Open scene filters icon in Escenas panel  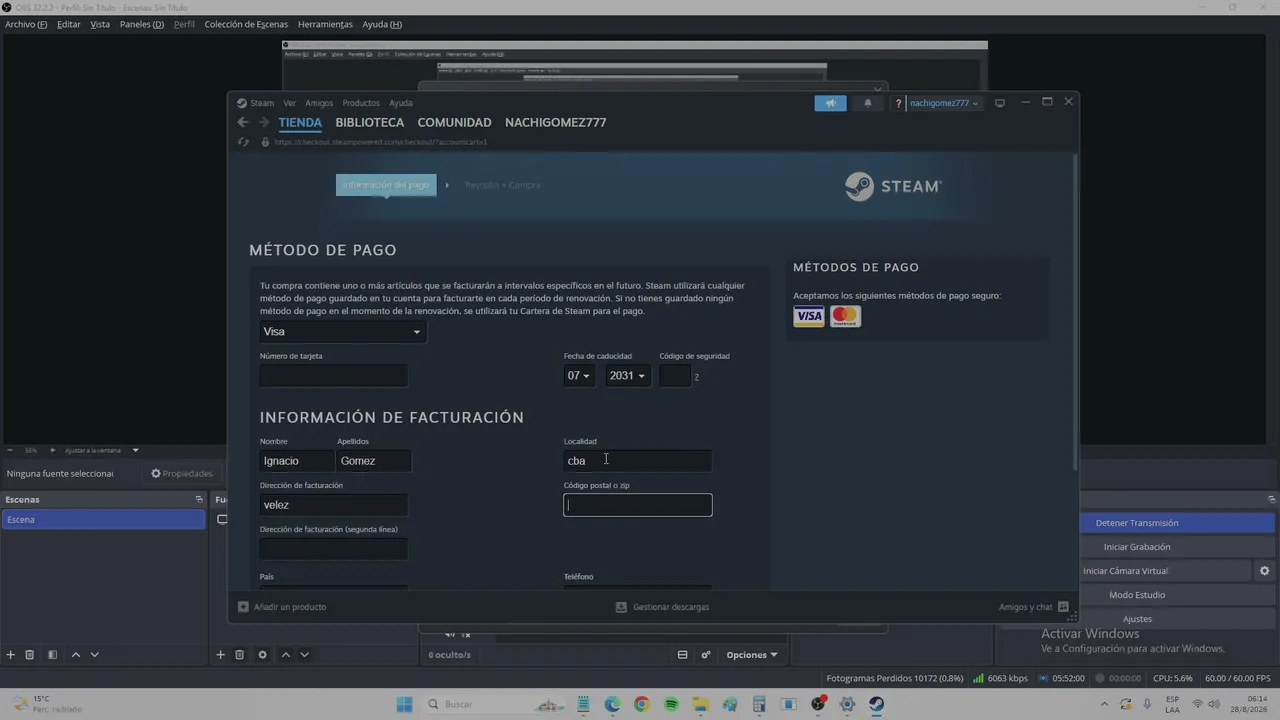click(x=52, y=655)
